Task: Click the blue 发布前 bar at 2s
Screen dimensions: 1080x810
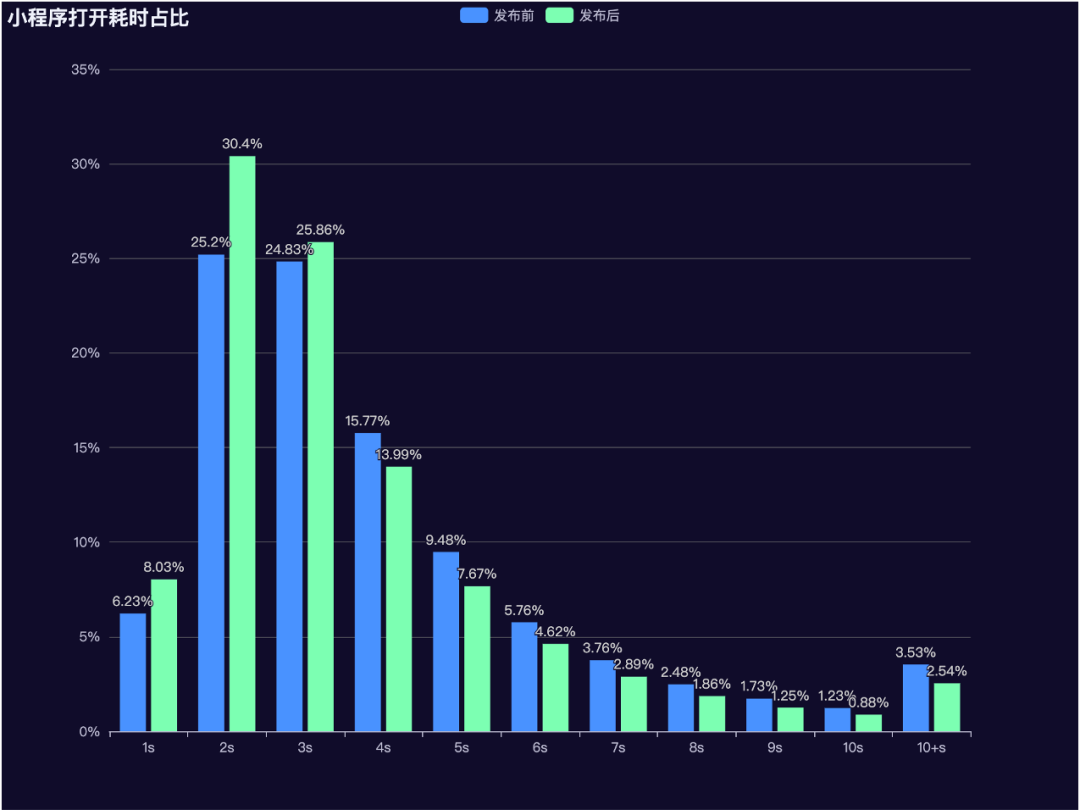Action: (x=211, y=493)
